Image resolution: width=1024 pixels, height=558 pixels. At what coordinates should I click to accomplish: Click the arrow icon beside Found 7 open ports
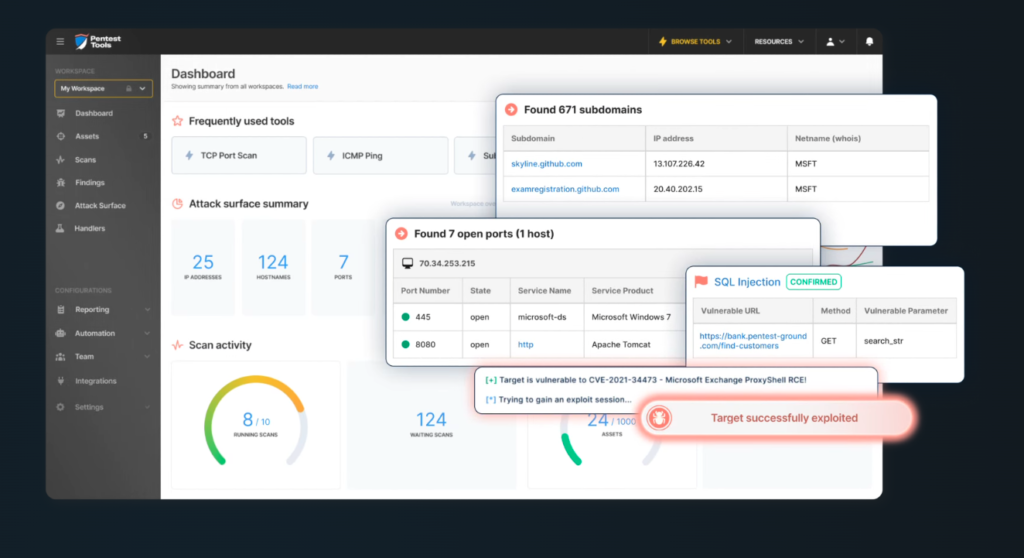pos(402,233)
